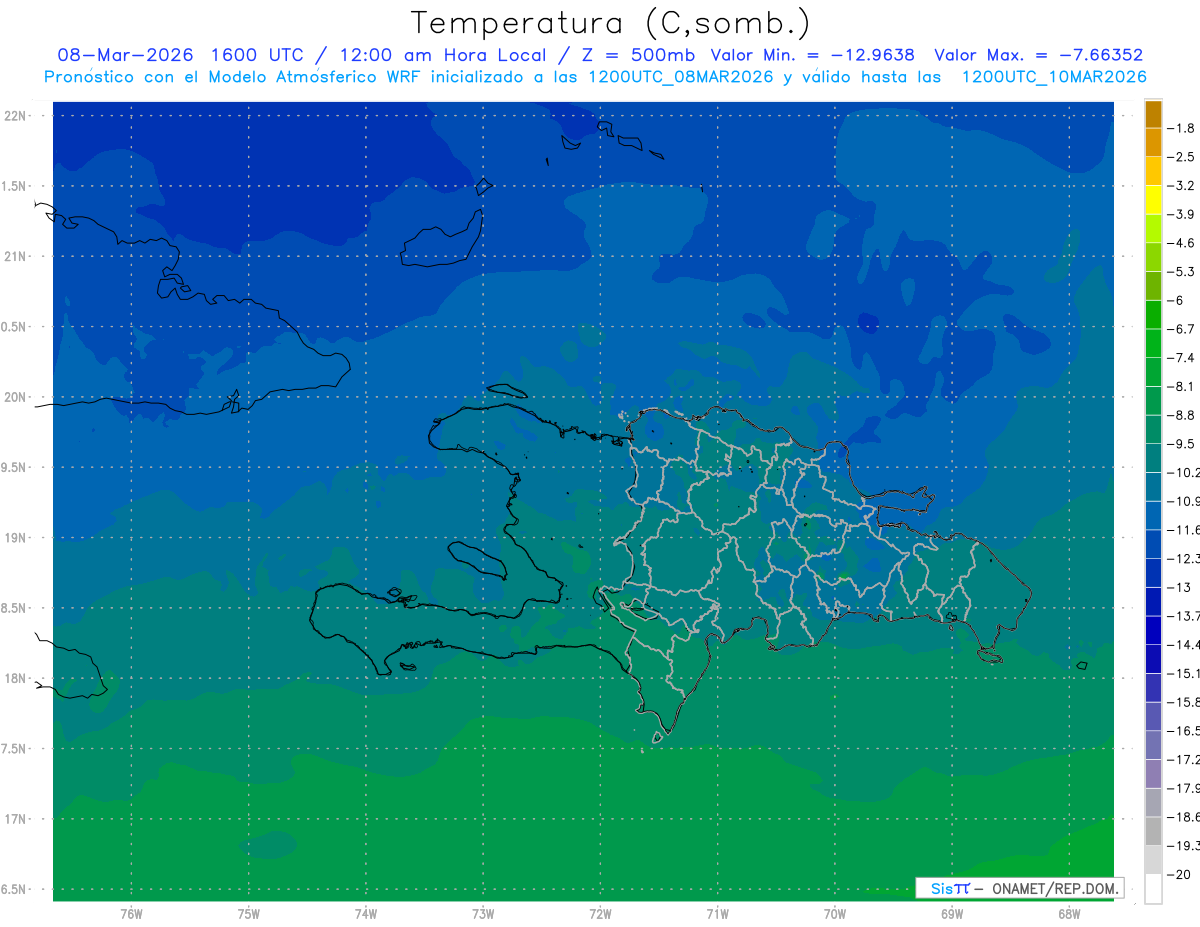
Task: Click the "20N" latitude label
Action: pos(14,397)
